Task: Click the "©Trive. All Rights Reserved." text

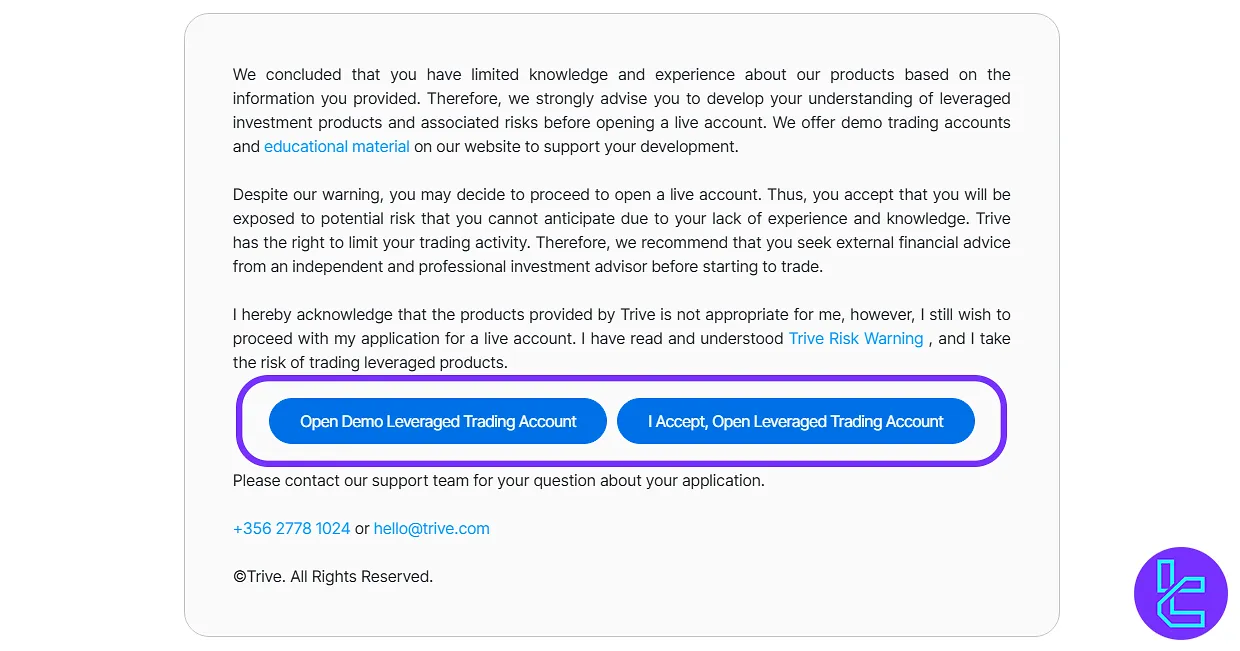Action: [x=332, y=576]
